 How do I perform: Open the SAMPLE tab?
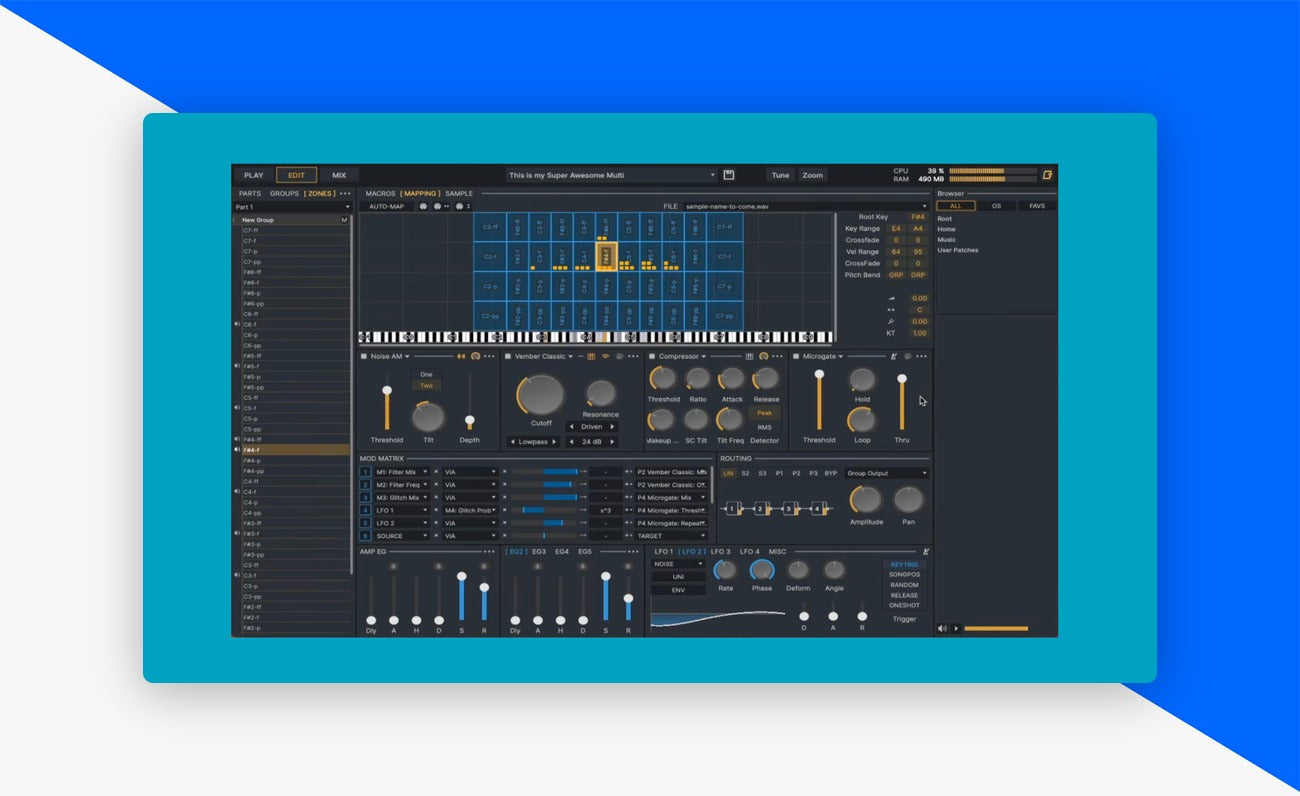tap(459, 193)
